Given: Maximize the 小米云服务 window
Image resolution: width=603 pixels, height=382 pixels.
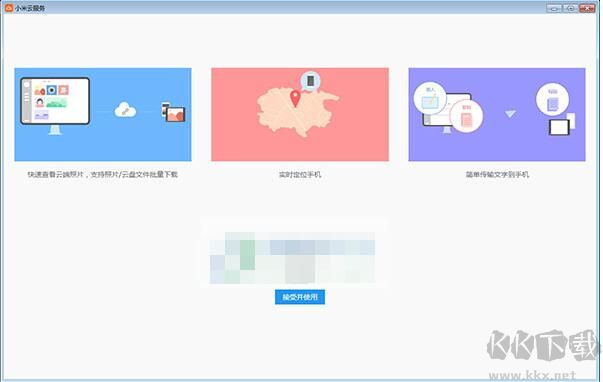Looking at the screenshot, I should click(571, 8).
